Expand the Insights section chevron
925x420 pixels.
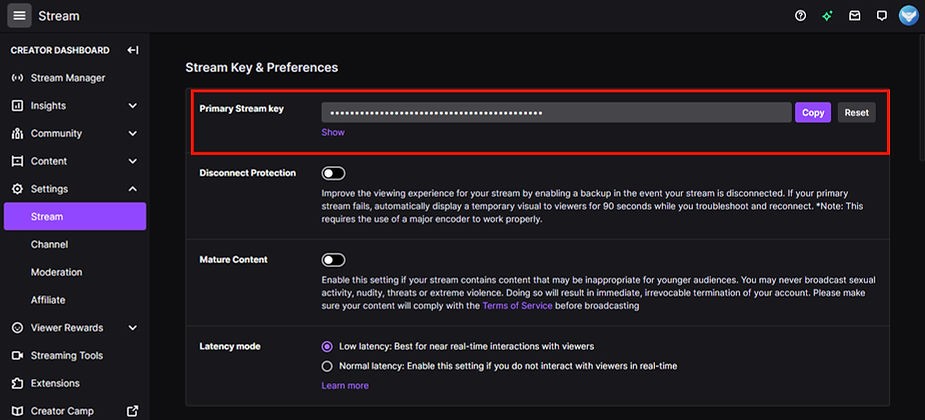point(133,106)
